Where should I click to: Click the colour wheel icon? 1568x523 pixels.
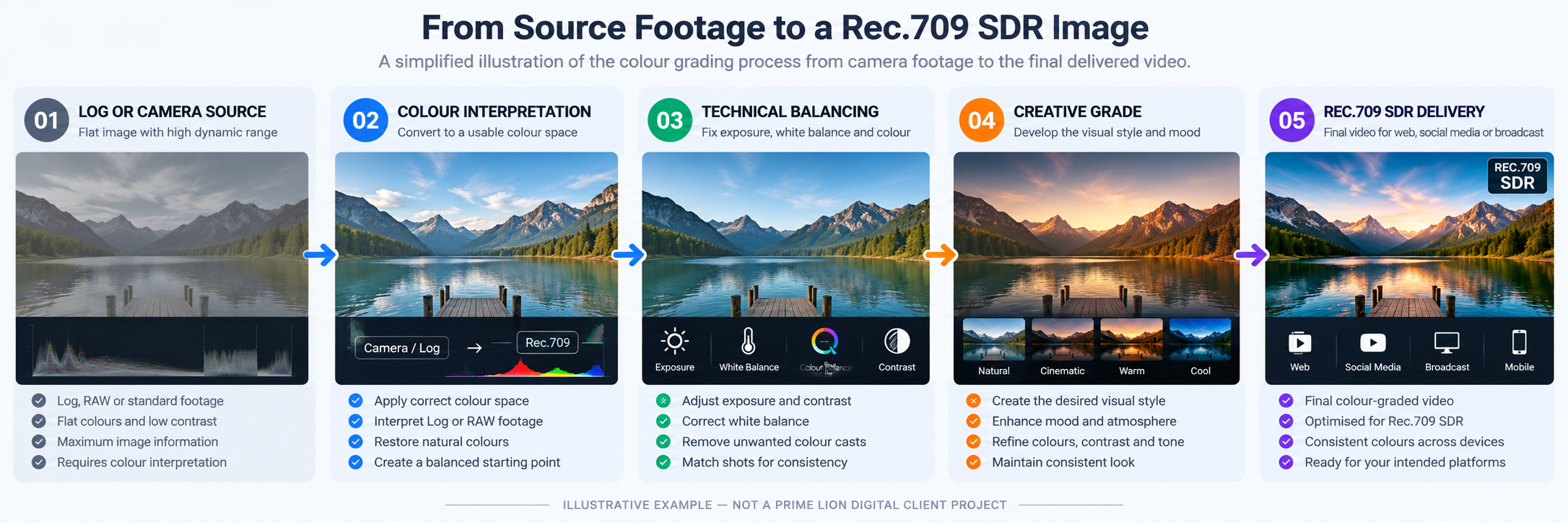[824, 341]
